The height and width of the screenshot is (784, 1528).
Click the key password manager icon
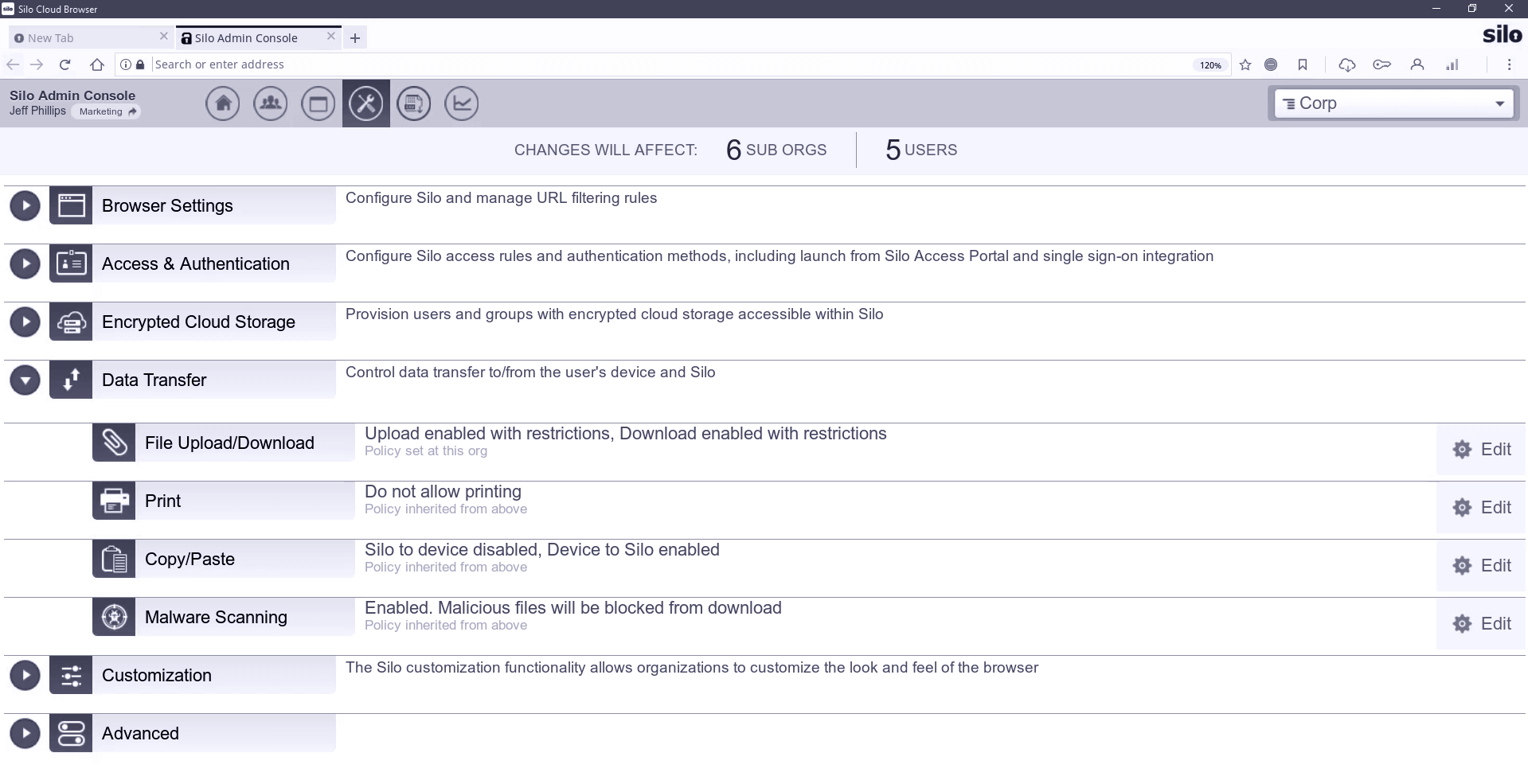[1382, 64]
